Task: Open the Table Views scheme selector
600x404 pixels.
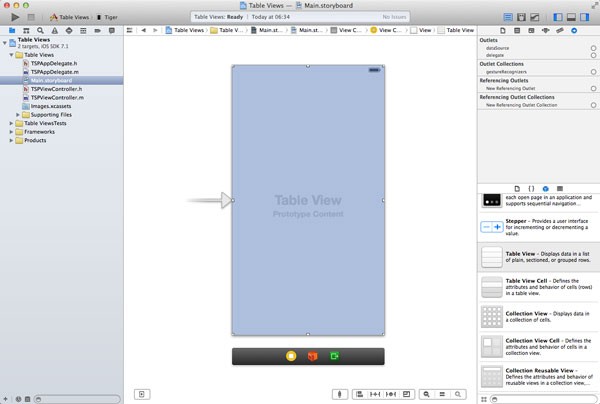Action: pyautogui.click(x=69, y=17)
